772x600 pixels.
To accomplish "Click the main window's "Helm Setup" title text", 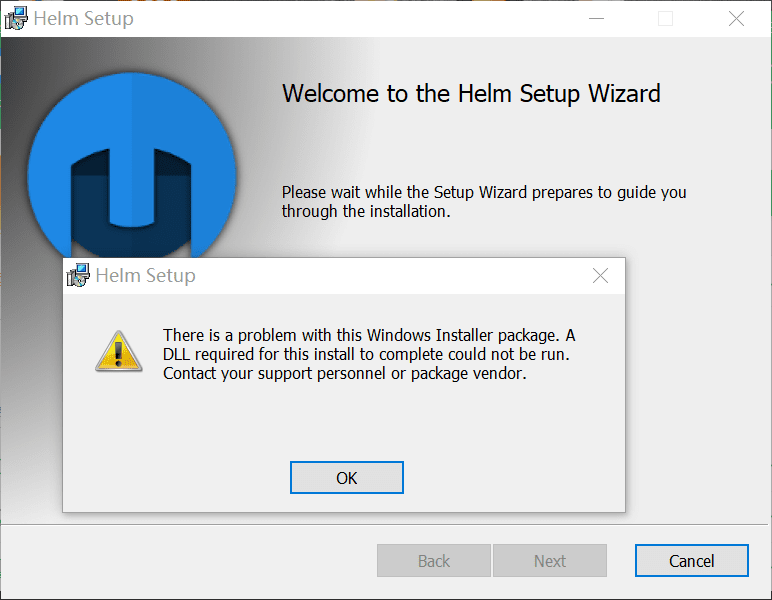I will (x=83, y=18).
